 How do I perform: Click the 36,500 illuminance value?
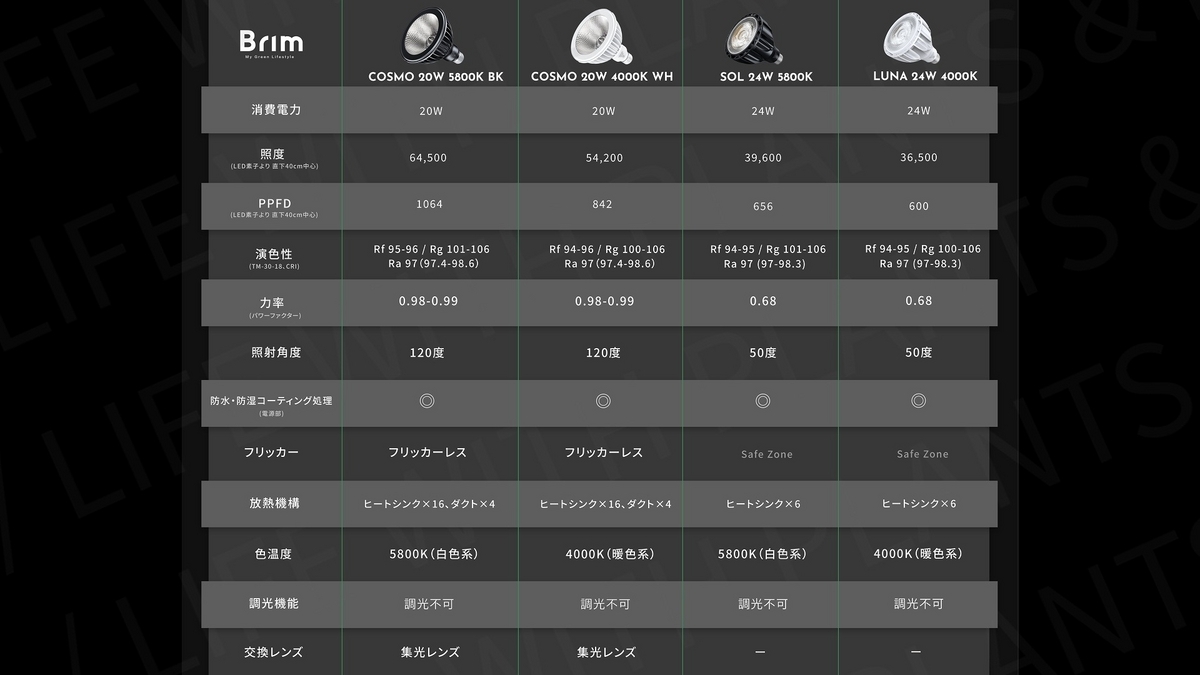pos(919,158)
